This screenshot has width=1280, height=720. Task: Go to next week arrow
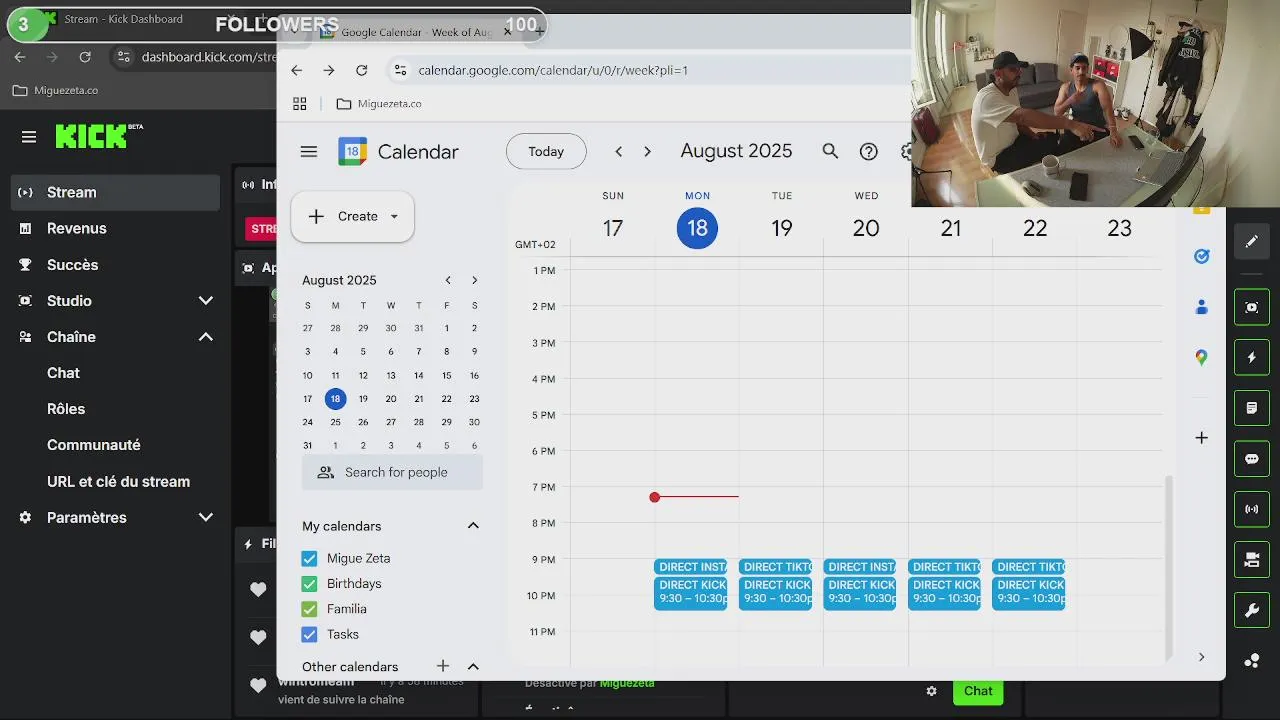coord(647,152)
